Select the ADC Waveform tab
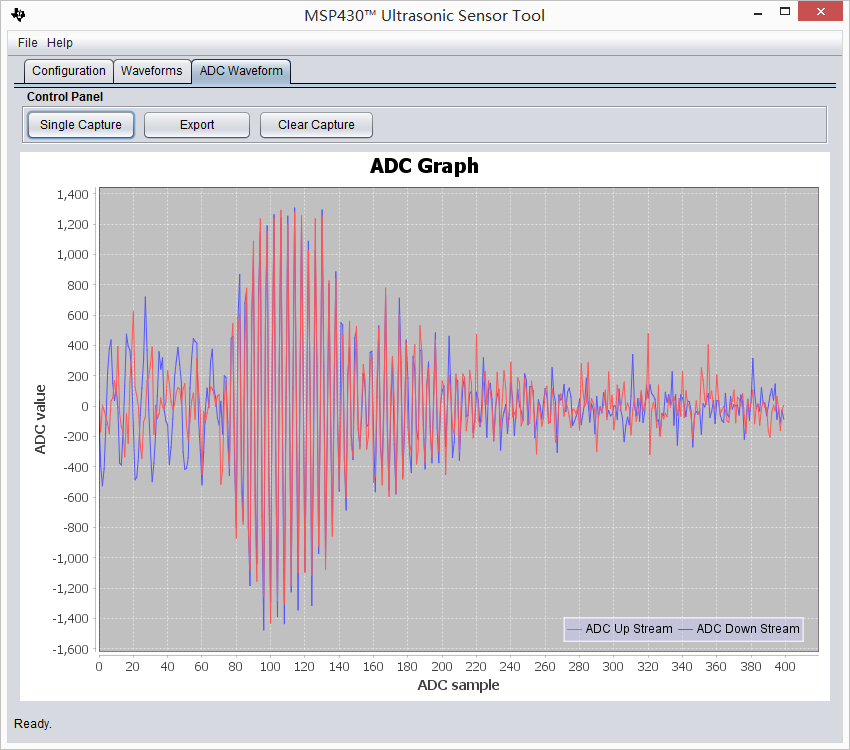850x750 pixels. coord(241,71)
